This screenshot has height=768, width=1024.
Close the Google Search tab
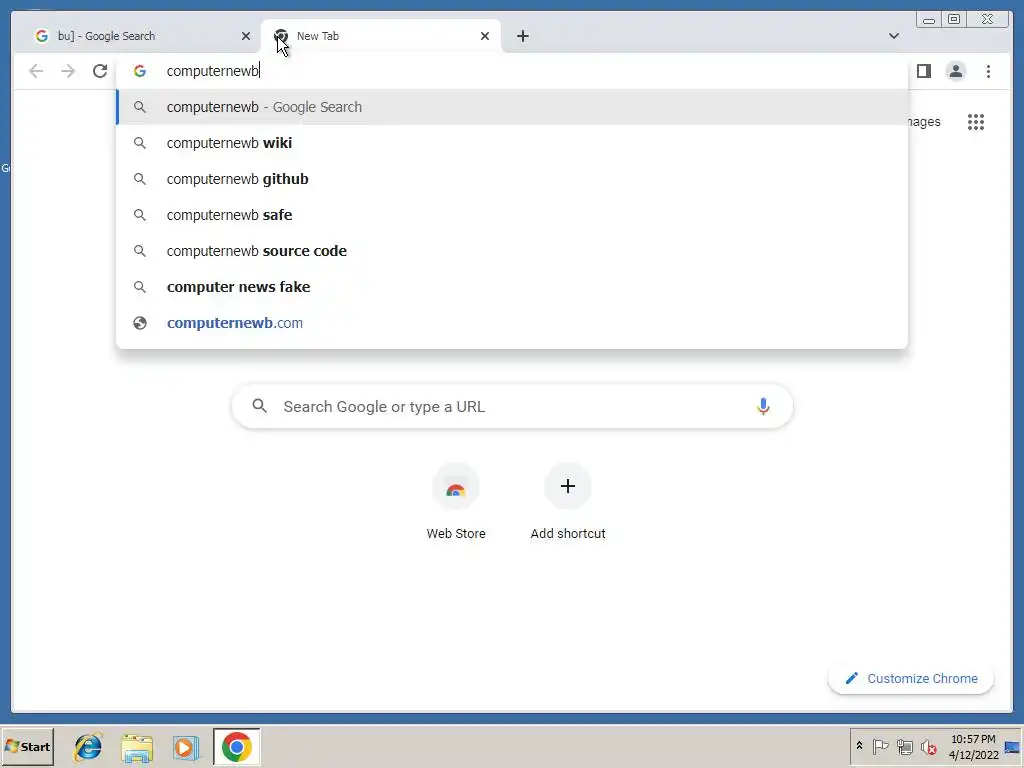click(246, 36)
